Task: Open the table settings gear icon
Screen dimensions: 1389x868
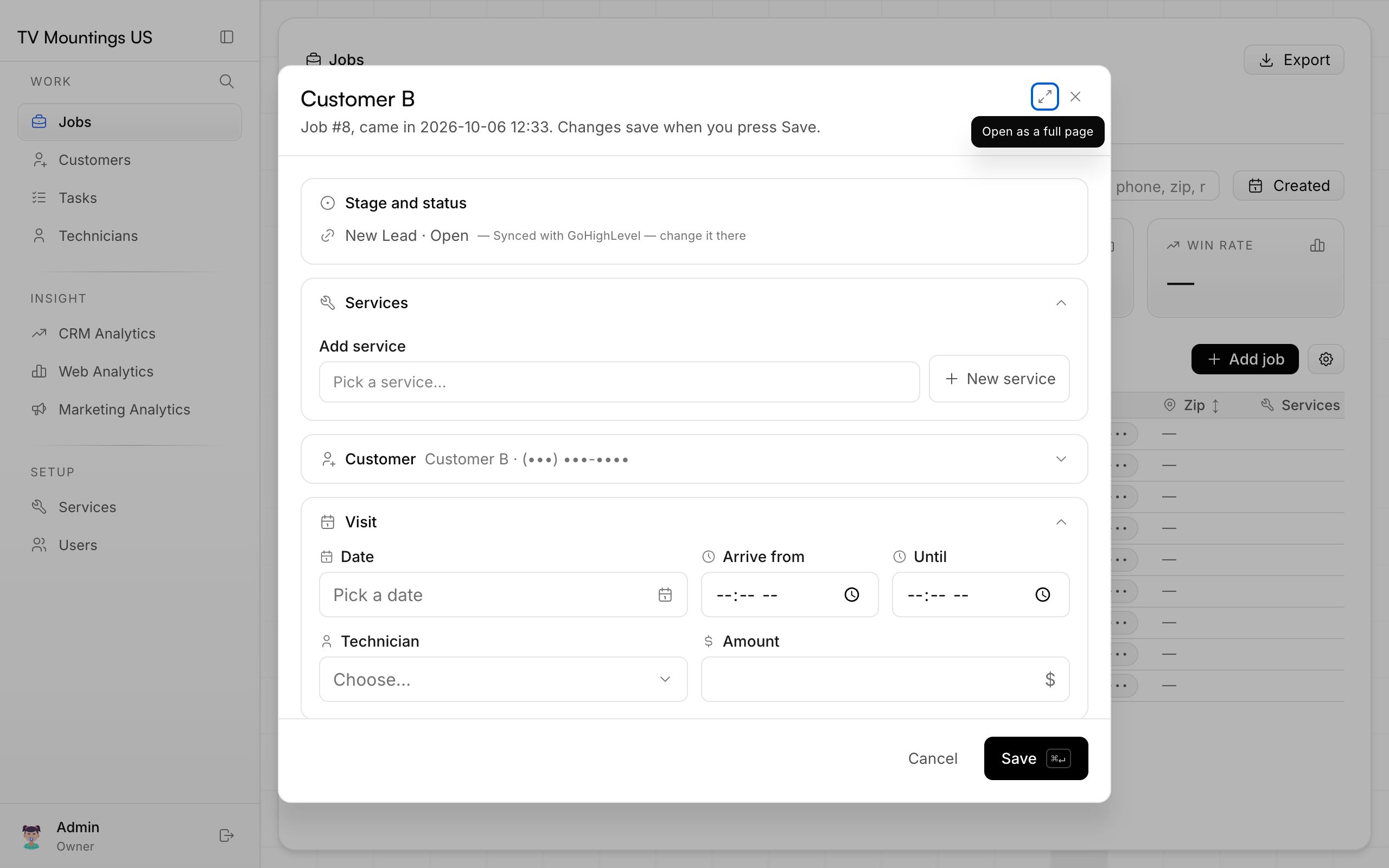Action: pyautogui.click(x=1326, y=359)
